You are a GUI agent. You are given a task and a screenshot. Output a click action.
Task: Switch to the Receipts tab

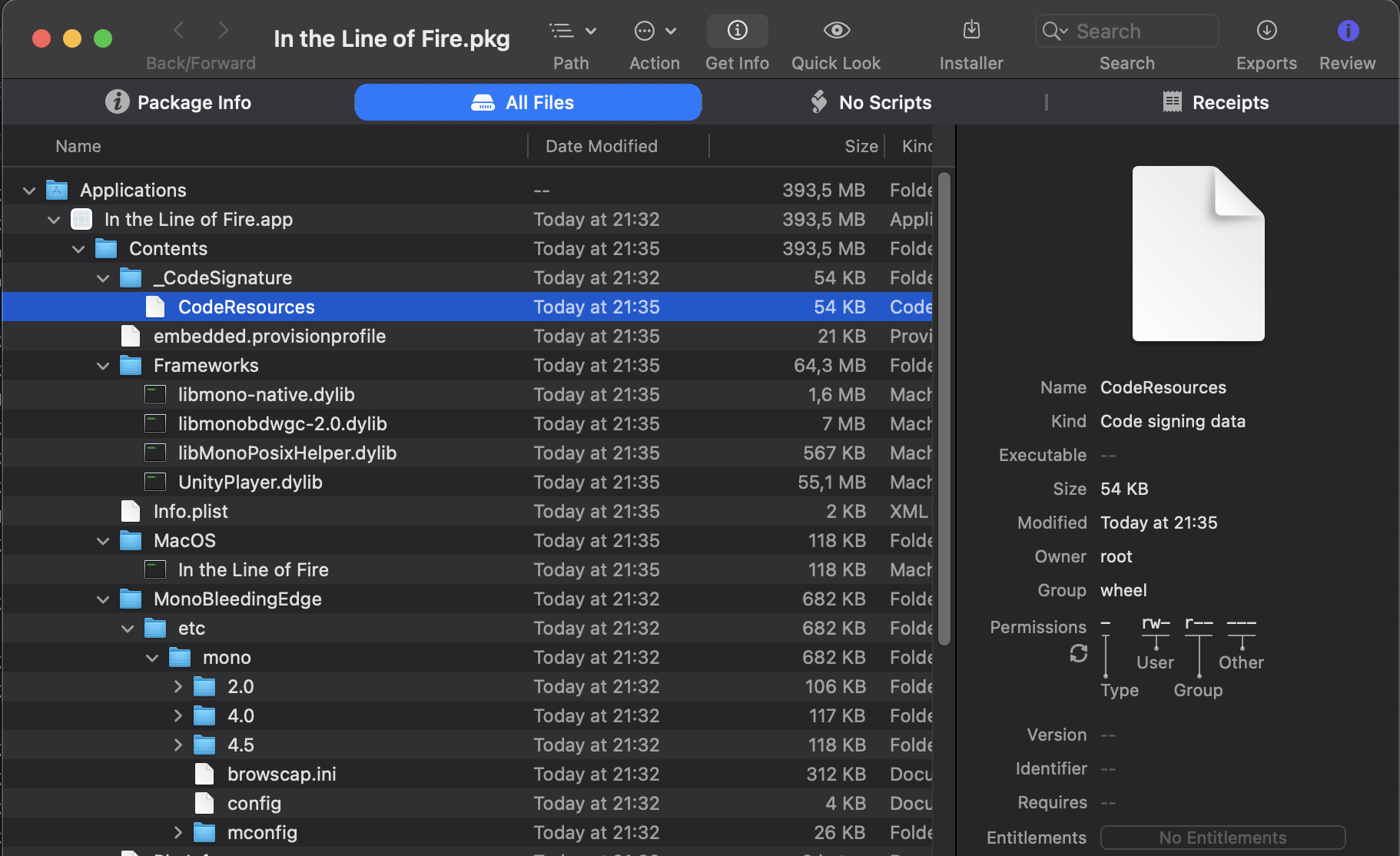pos(1215,102)
